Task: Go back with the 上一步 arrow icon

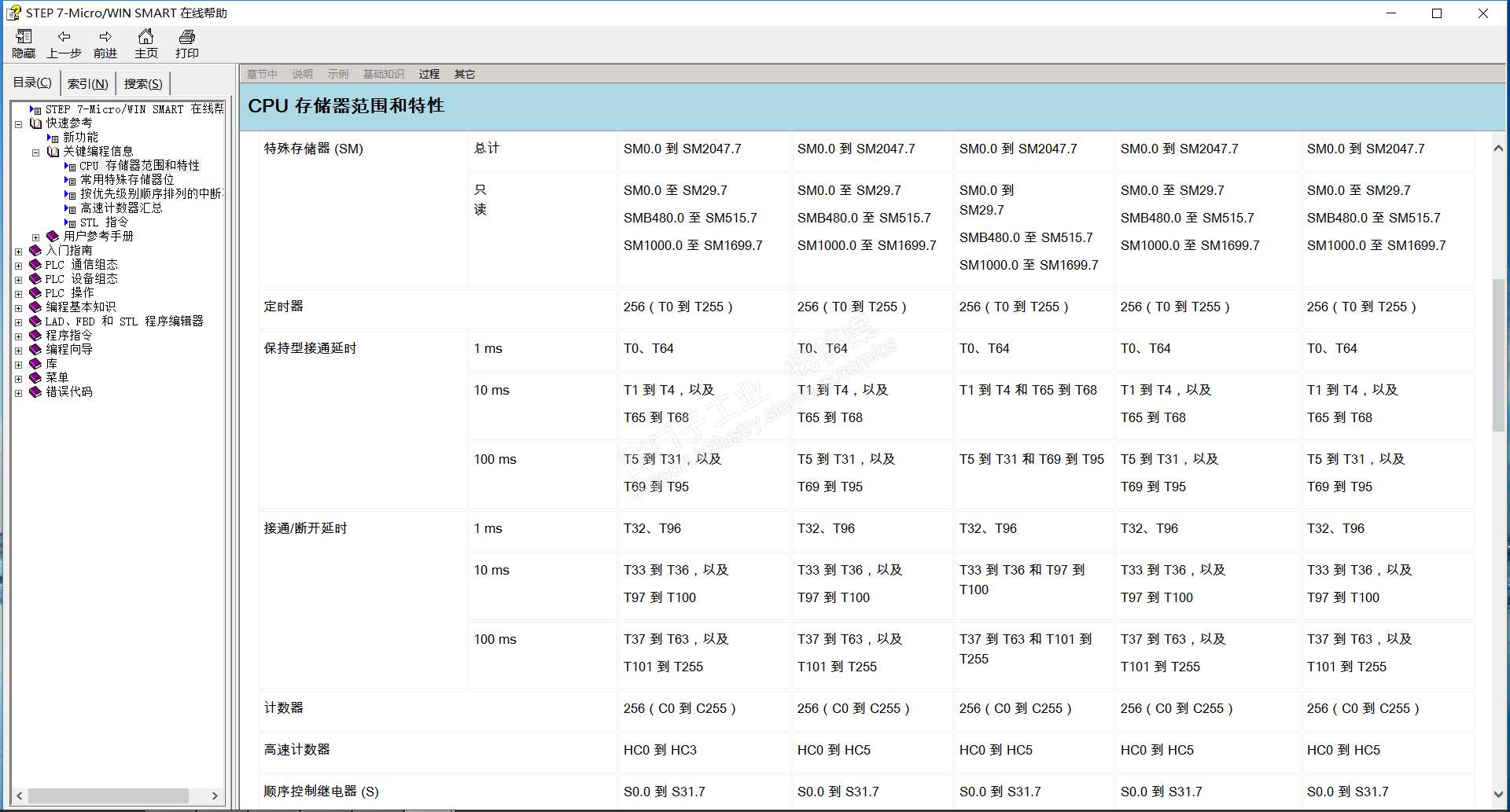Action: 64,36
